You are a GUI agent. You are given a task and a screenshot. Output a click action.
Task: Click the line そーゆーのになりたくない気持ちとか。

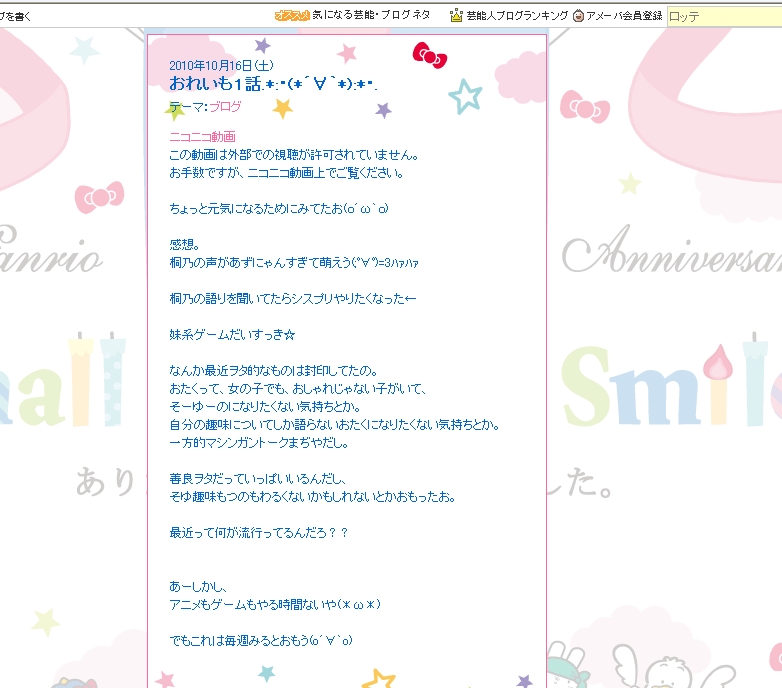tap(265, 406)
